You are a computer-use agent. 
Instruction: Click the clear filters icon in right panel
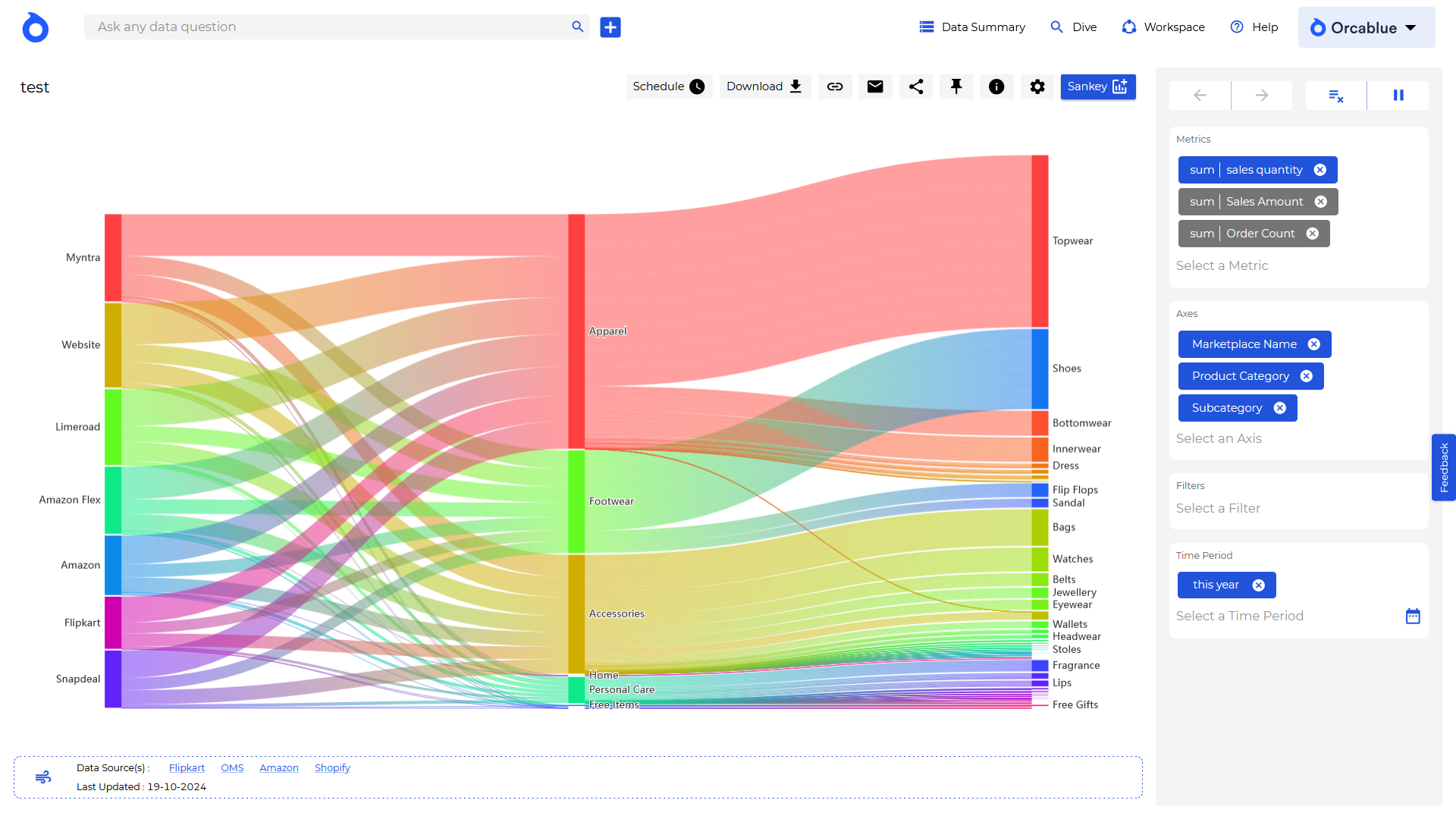[x=1335, y=95]
